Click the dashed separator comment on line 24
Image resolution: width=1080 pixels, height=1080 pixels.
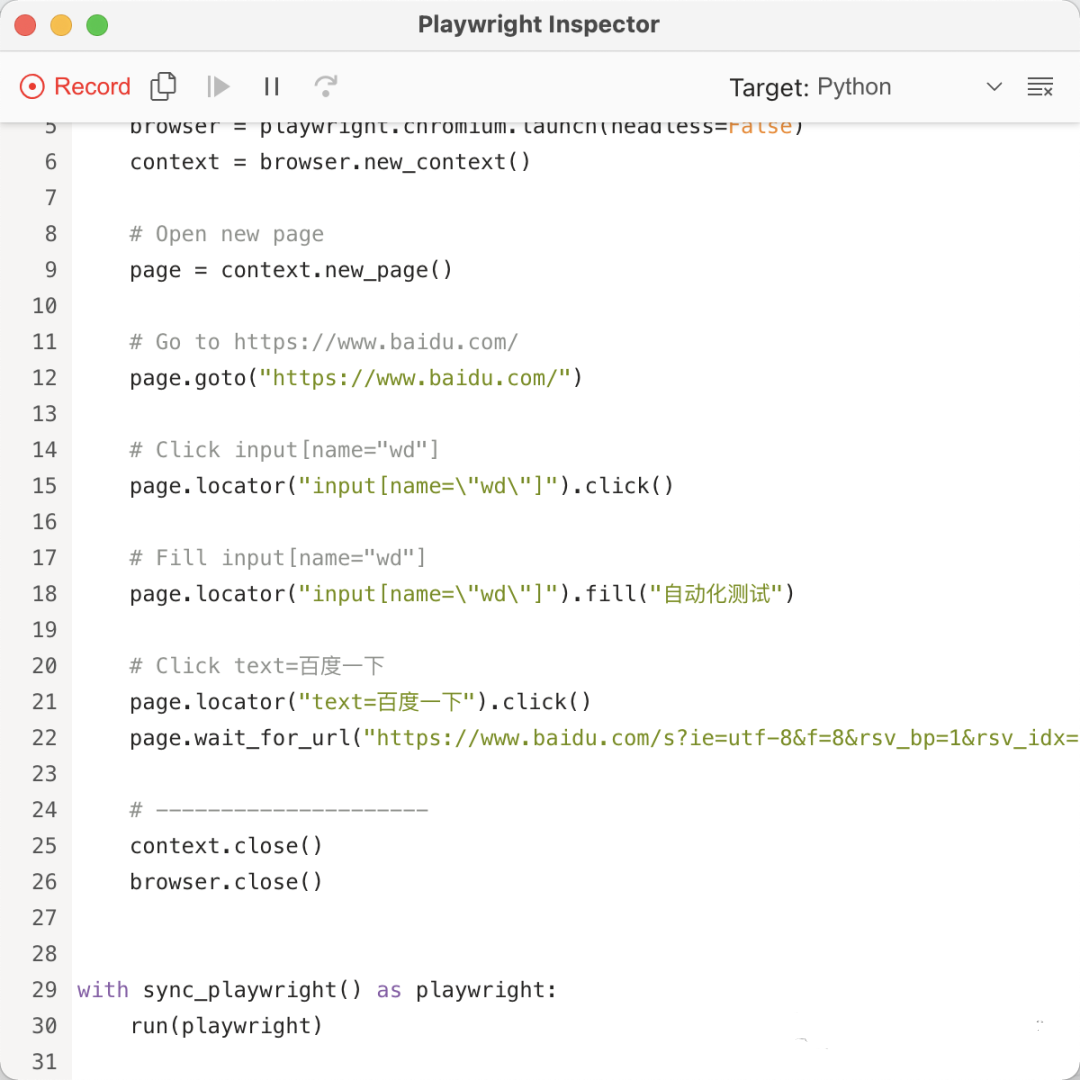pyautogui.click(x=279, y=810)
